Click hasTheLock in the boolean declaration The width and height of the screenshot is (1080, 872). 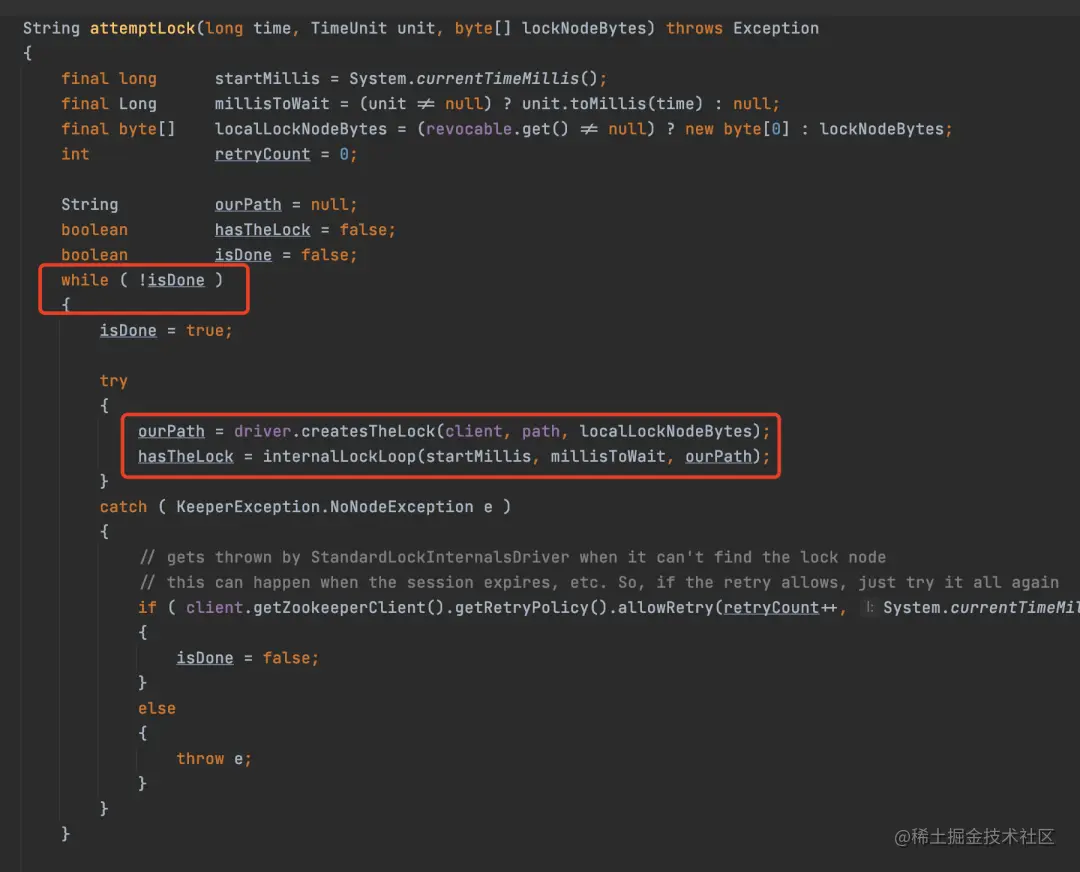point(262,230)
